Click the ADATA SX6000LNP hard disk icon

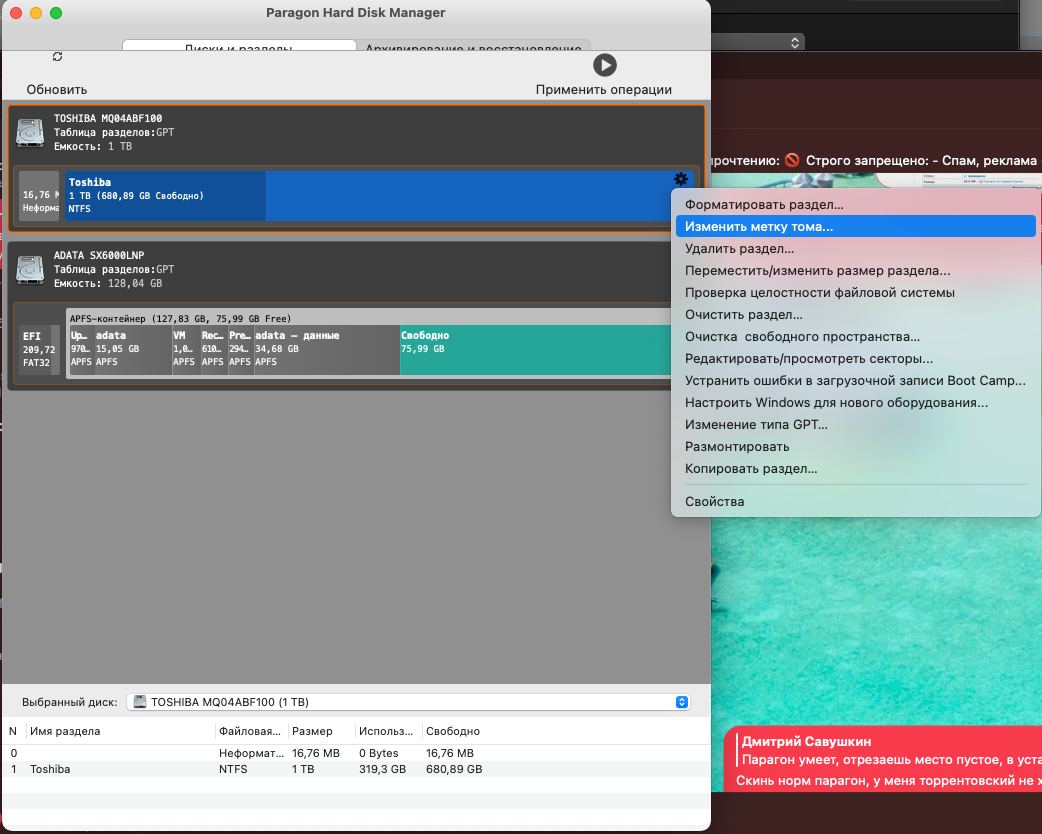tap(30, 269)
